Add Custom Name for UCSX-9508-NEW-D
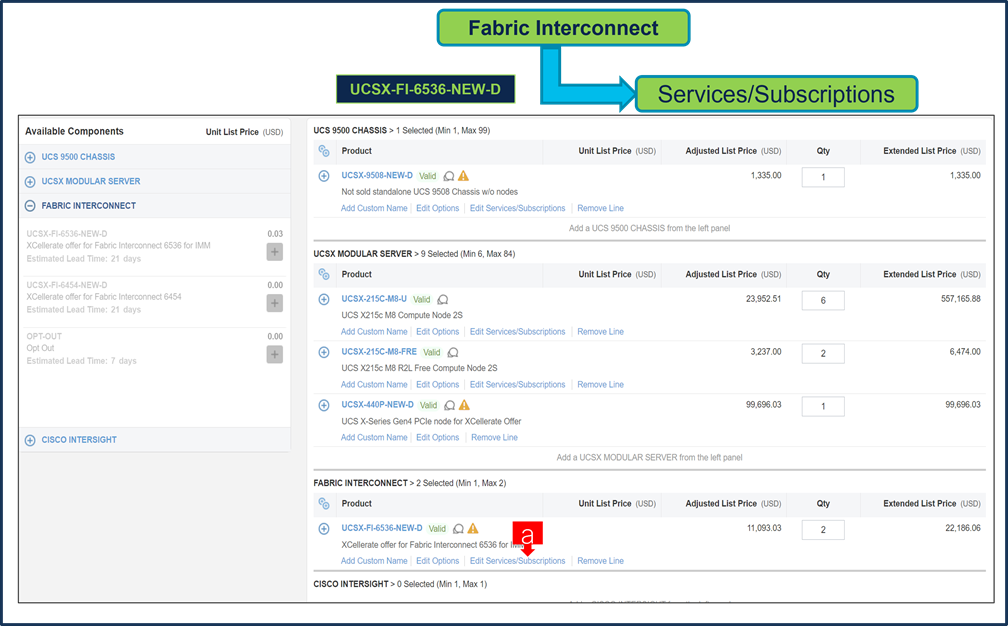 click(374, 208)
